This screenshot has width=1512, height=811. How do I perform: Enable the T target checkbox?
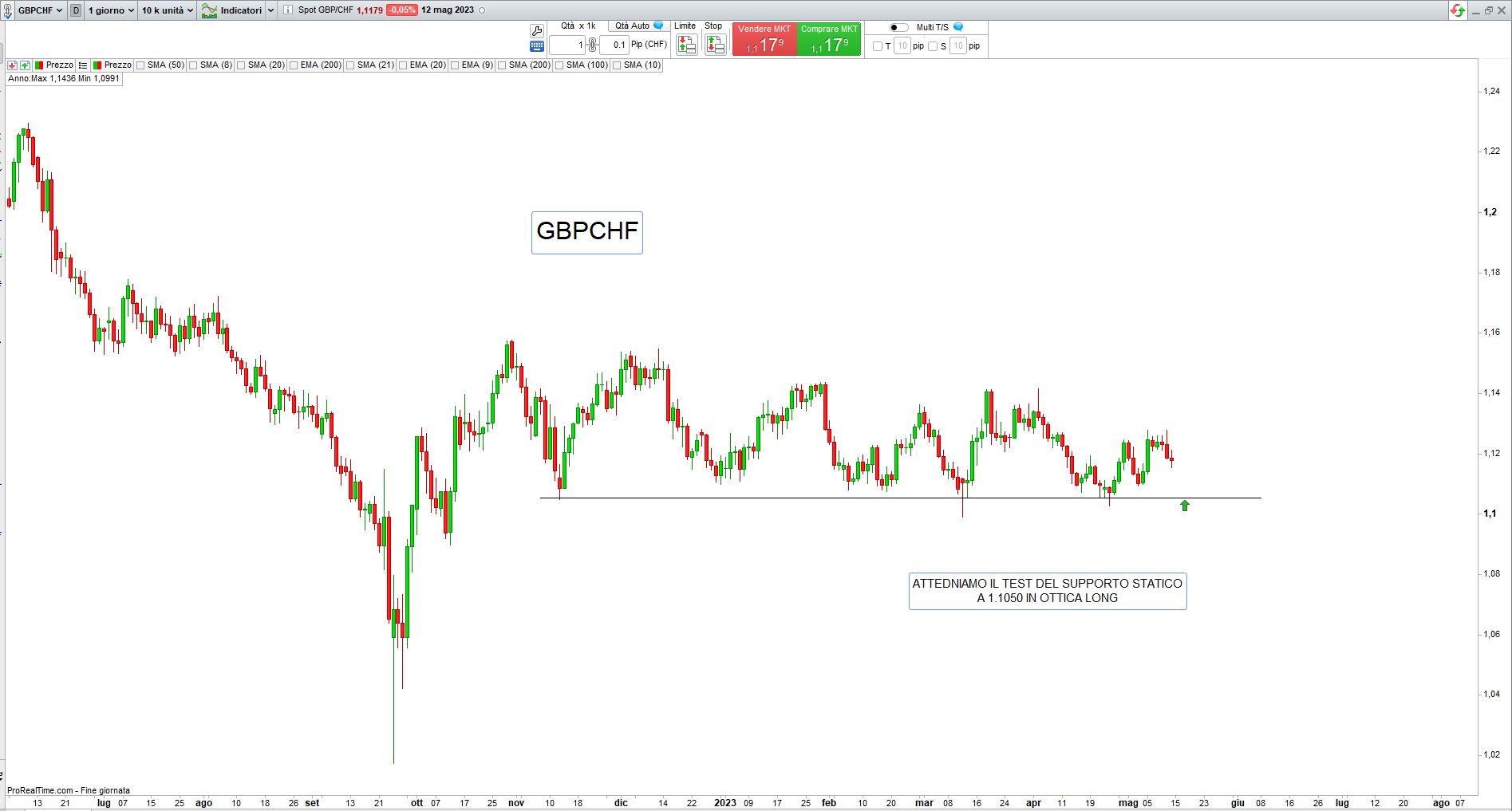click(878, 46)
